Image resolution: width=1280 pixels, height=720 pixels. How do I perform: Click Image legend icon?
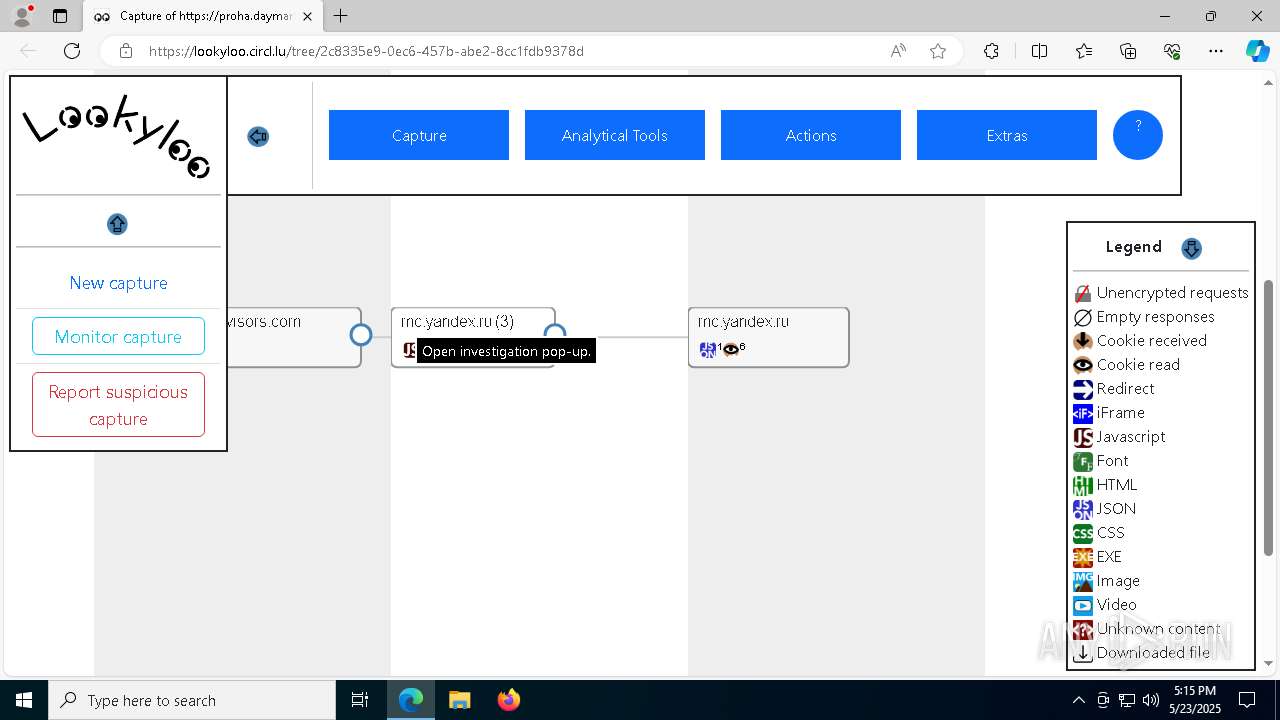pos(1083,581)
